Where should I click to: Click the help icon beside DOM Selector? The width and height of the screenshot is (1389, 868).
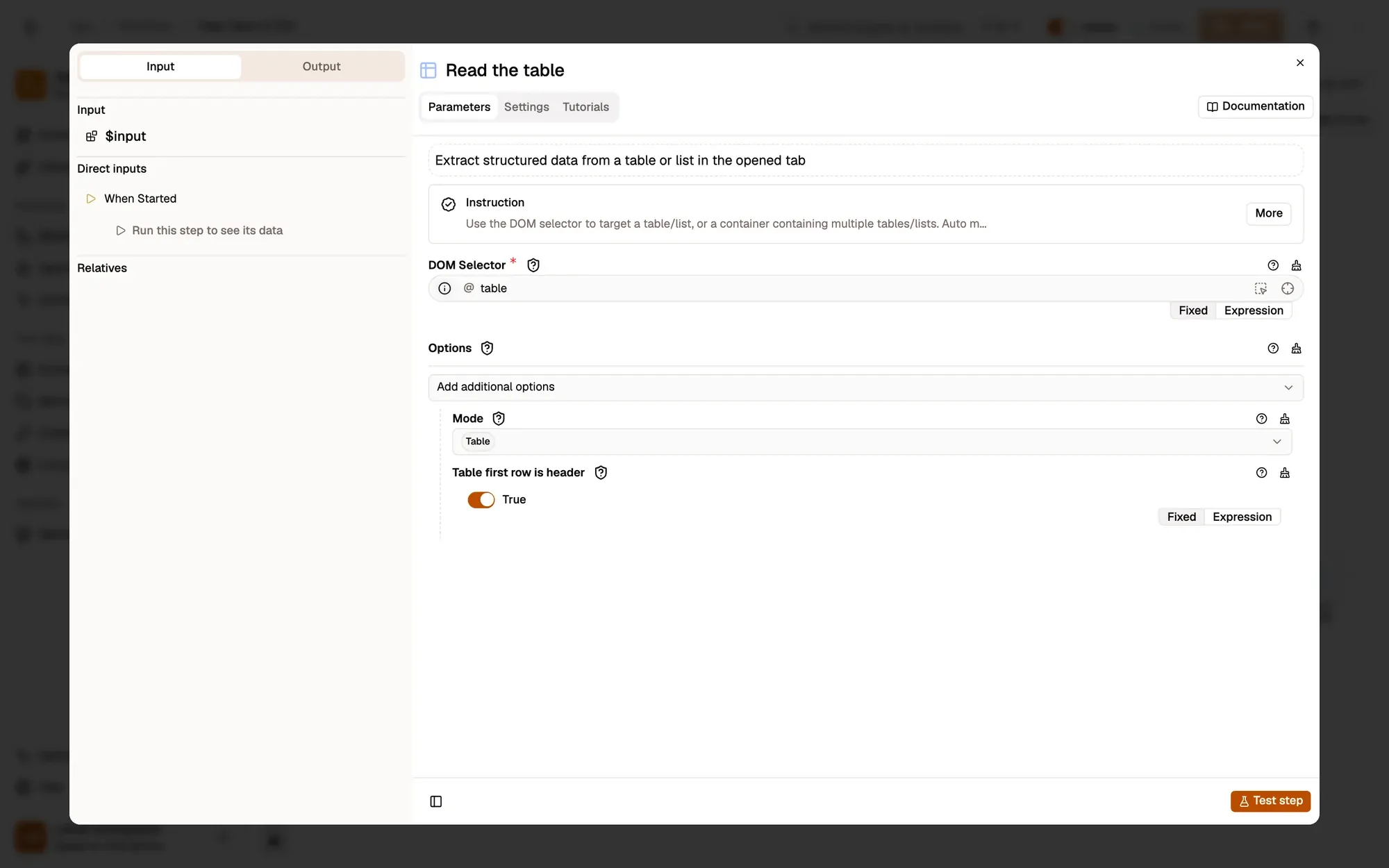(1272, 265)
